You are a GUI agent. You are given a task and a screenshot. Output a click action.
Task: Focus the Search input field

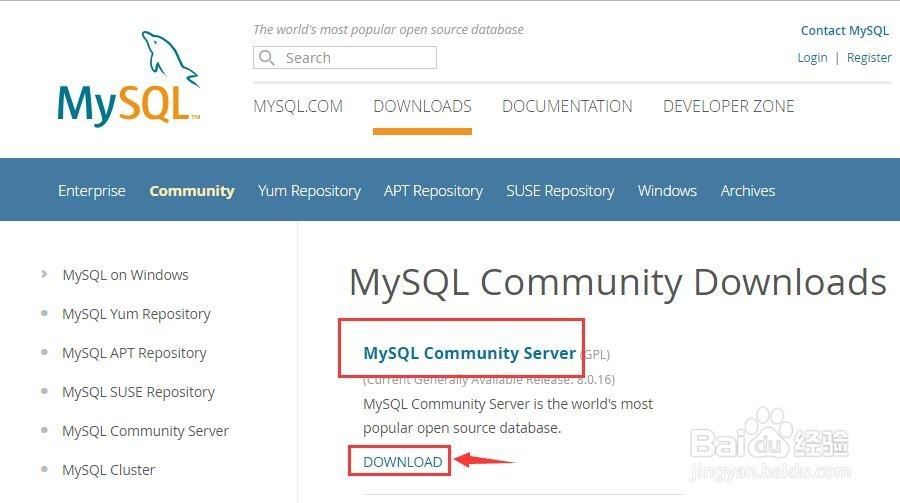345,57
